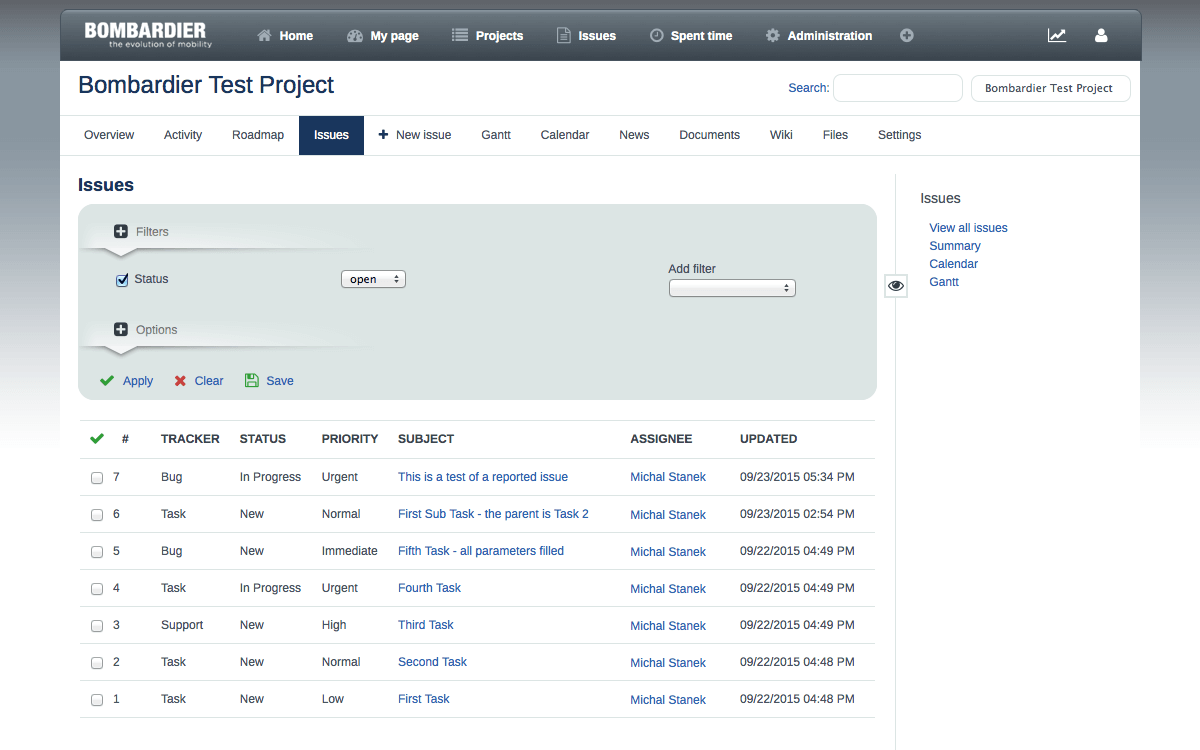Open the user account icon
The width and height of the screenshot is (1200, 750).
coord(1101,35)
